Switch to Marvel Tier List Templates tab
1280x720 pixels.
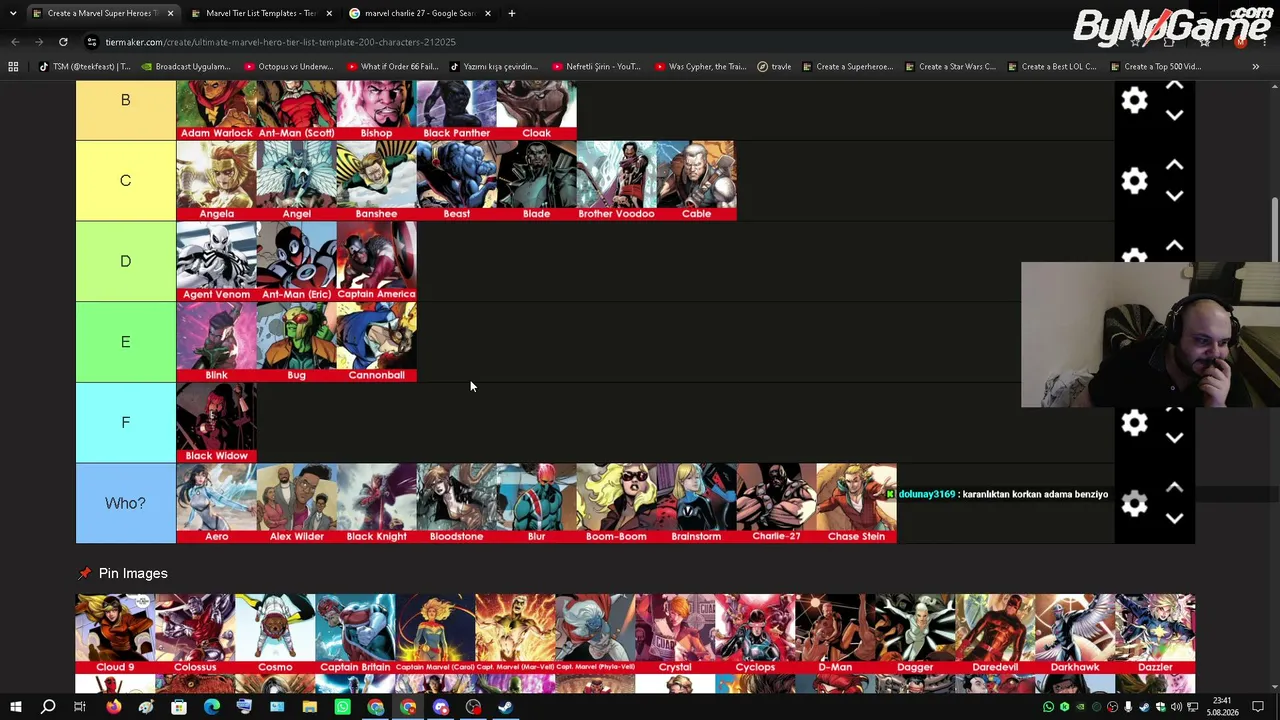260,13
